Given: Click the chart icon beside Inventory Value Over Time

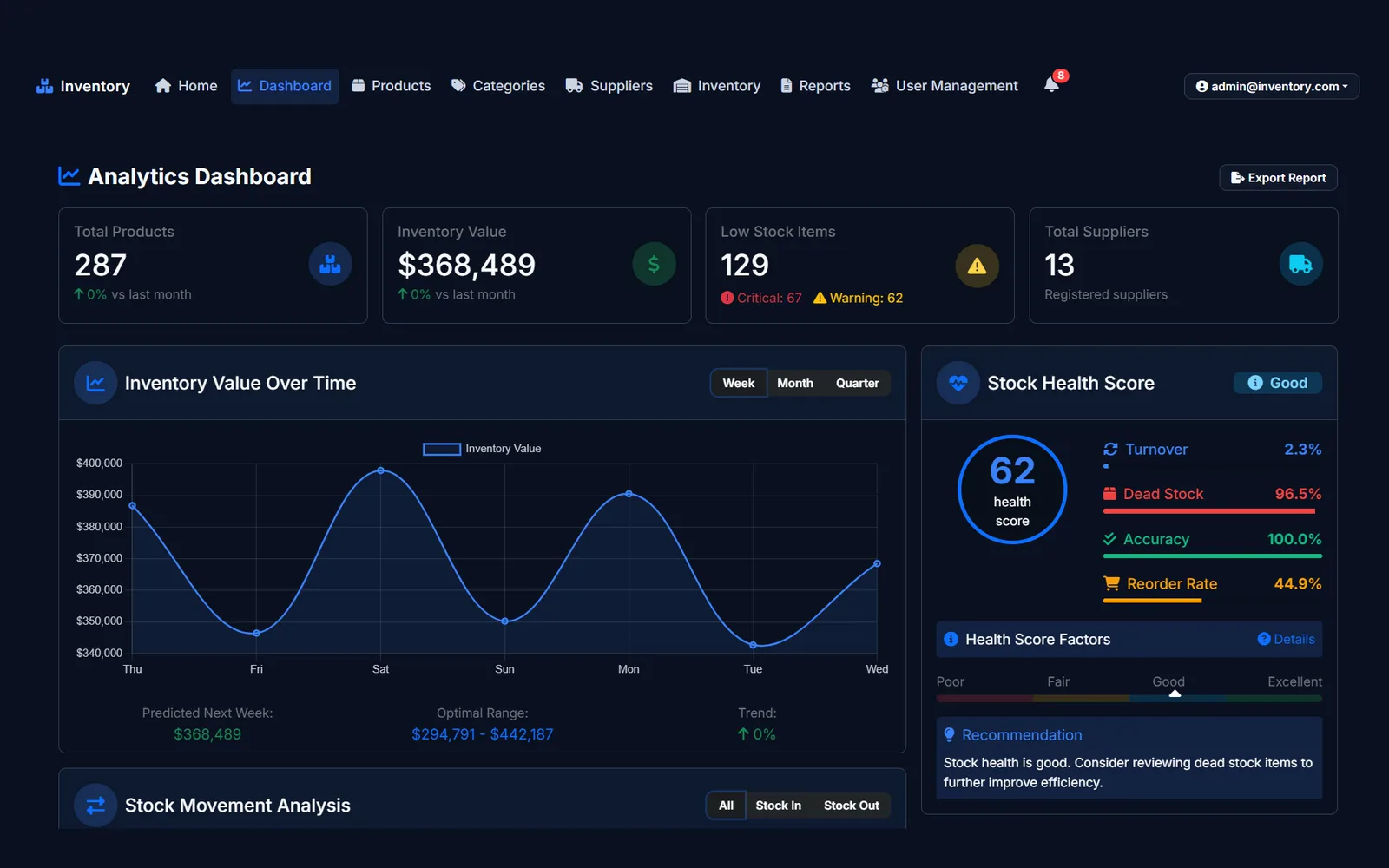Looking at the screenshot, I should click(x=95, y=383).
